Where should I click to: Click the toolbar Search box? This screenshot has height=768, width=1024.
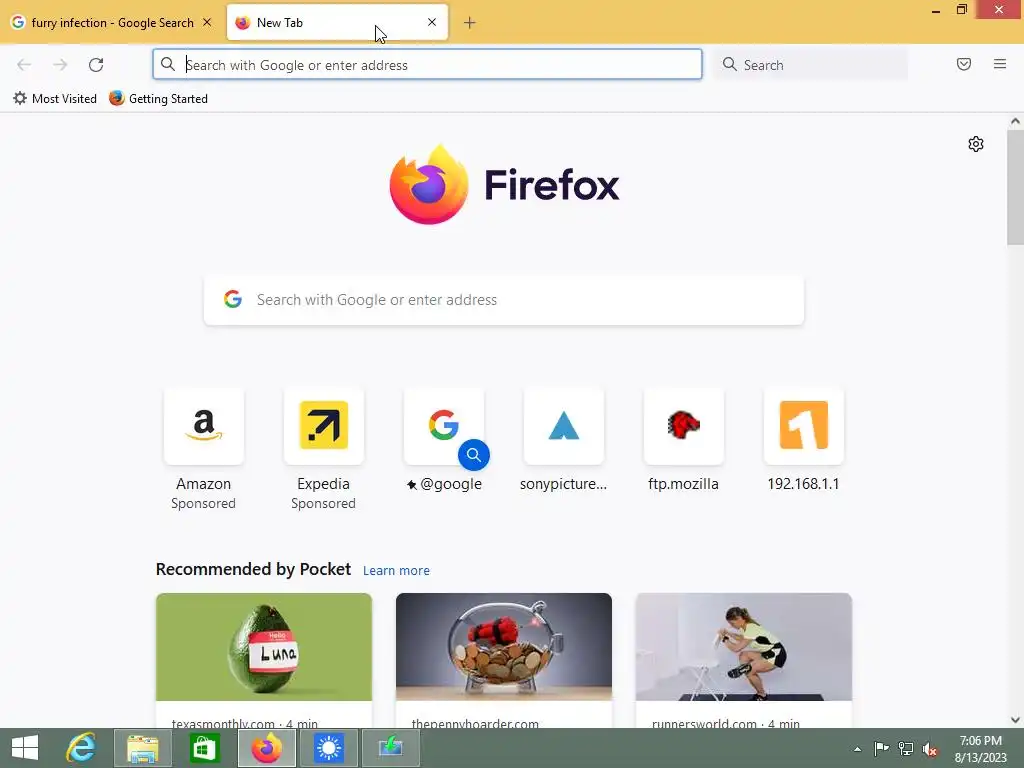(810, 65)
